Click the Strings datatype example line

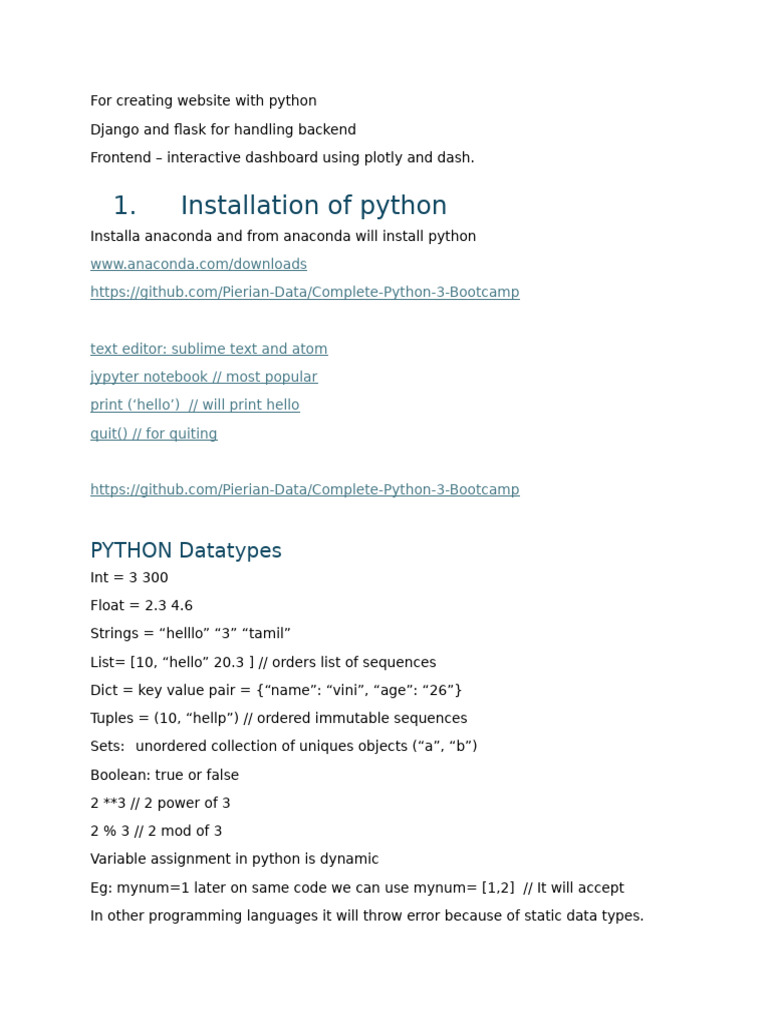[x=190, y=634]
